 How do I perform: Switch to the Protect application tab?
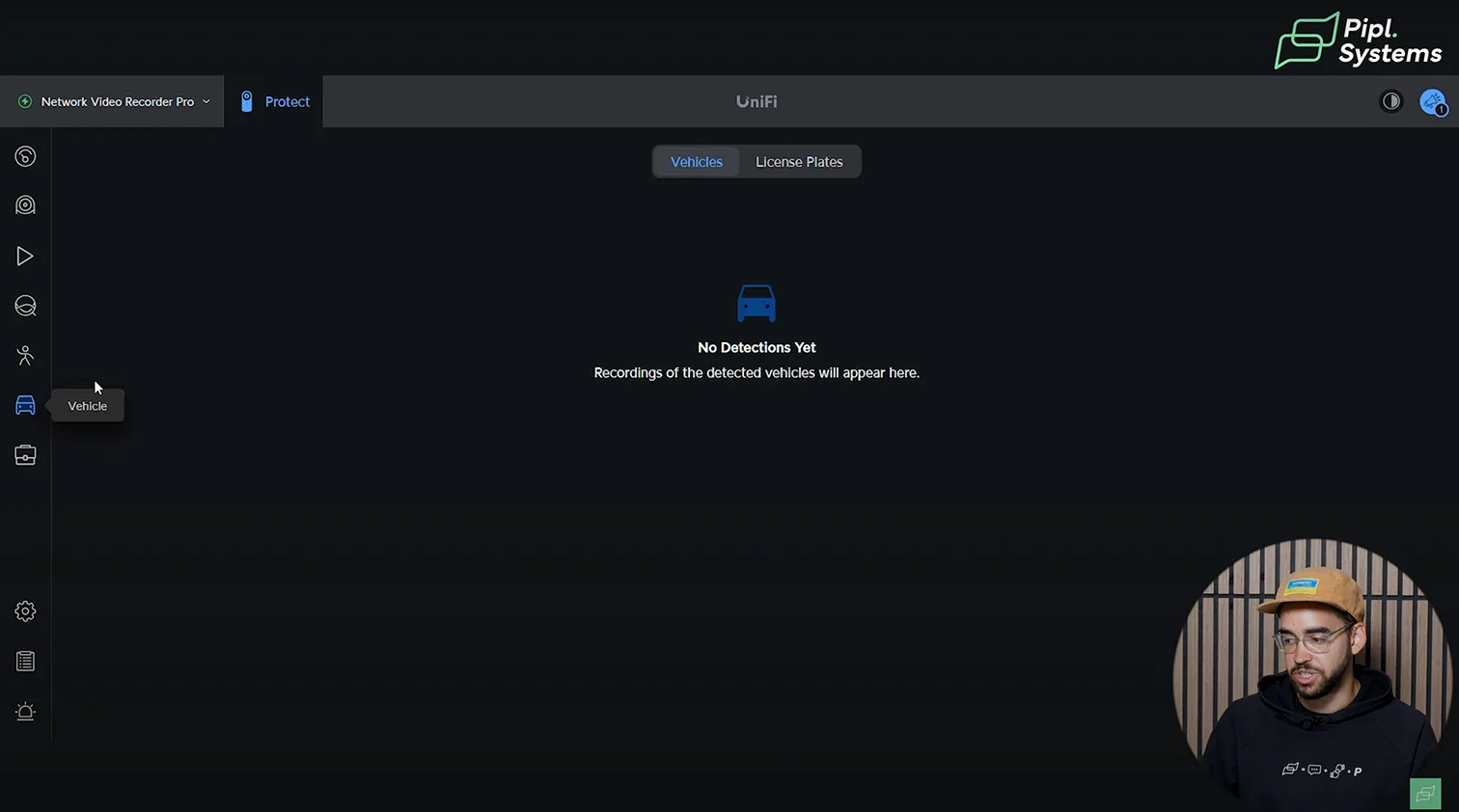(x=274, y=101)
